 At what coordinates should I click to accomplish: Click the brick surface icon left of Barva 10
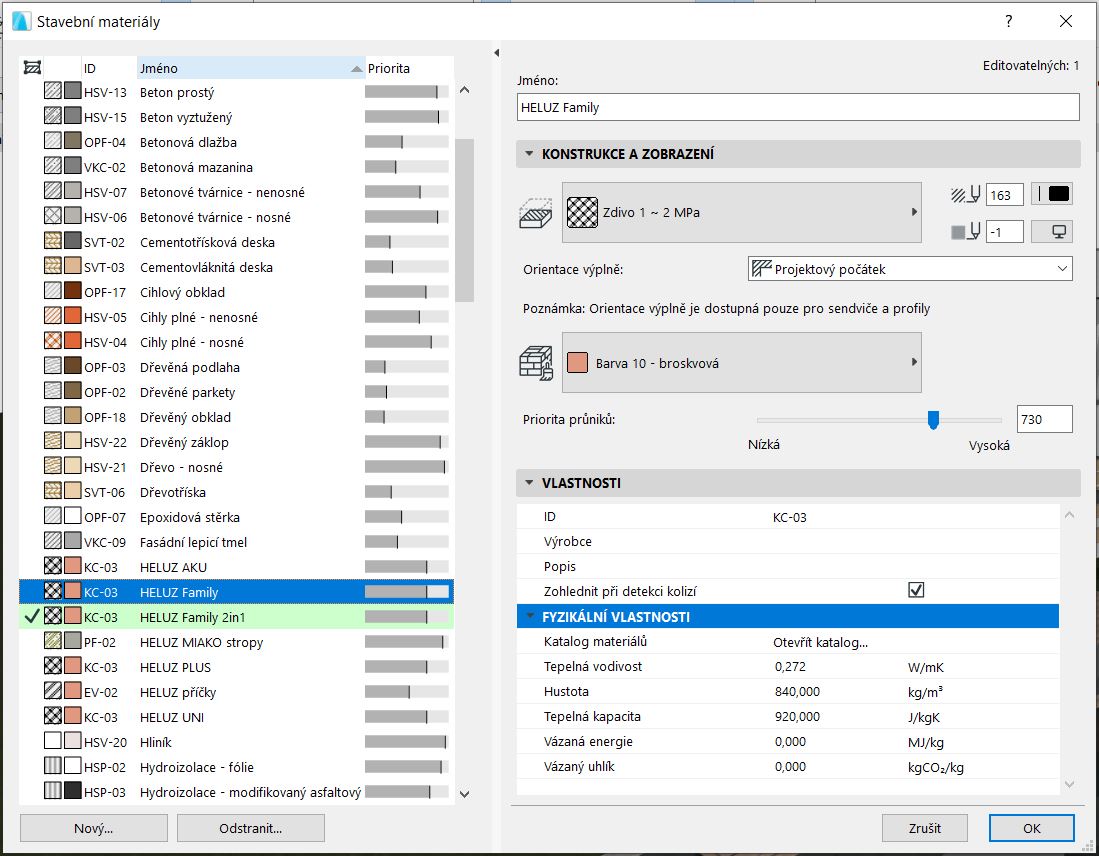click(x=536, y=363)
